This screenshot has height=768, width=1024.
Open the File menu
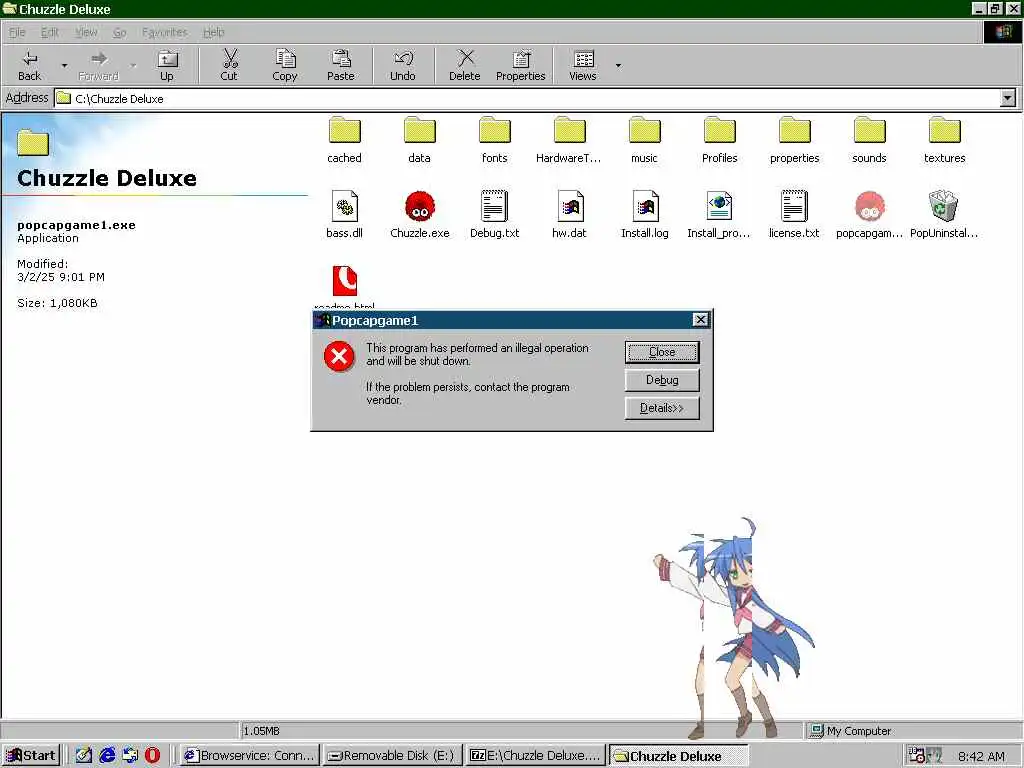[x=17, y=32]
